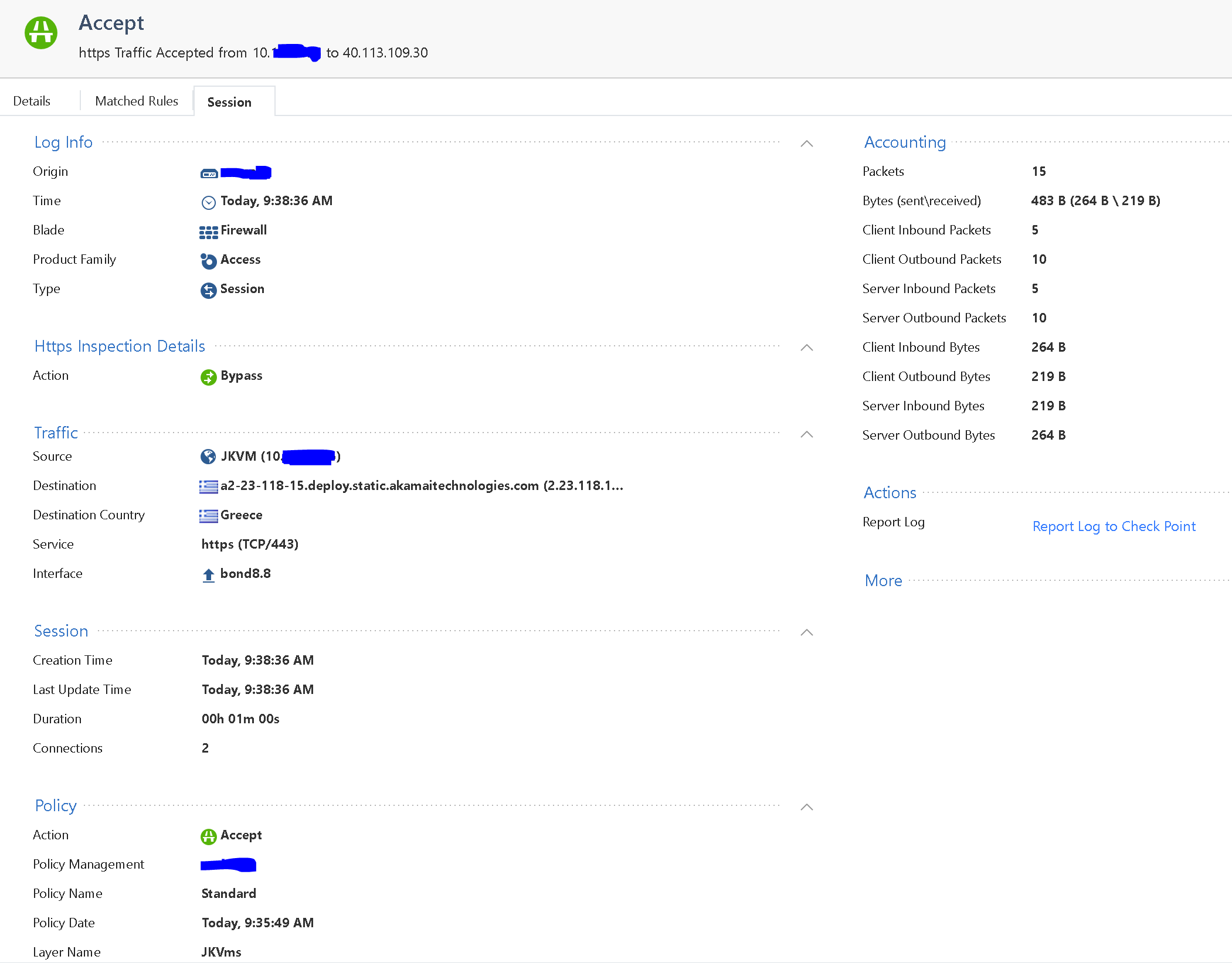1232x963 pixels.
Task: Click the Session type icon
Action: point(208,290)
